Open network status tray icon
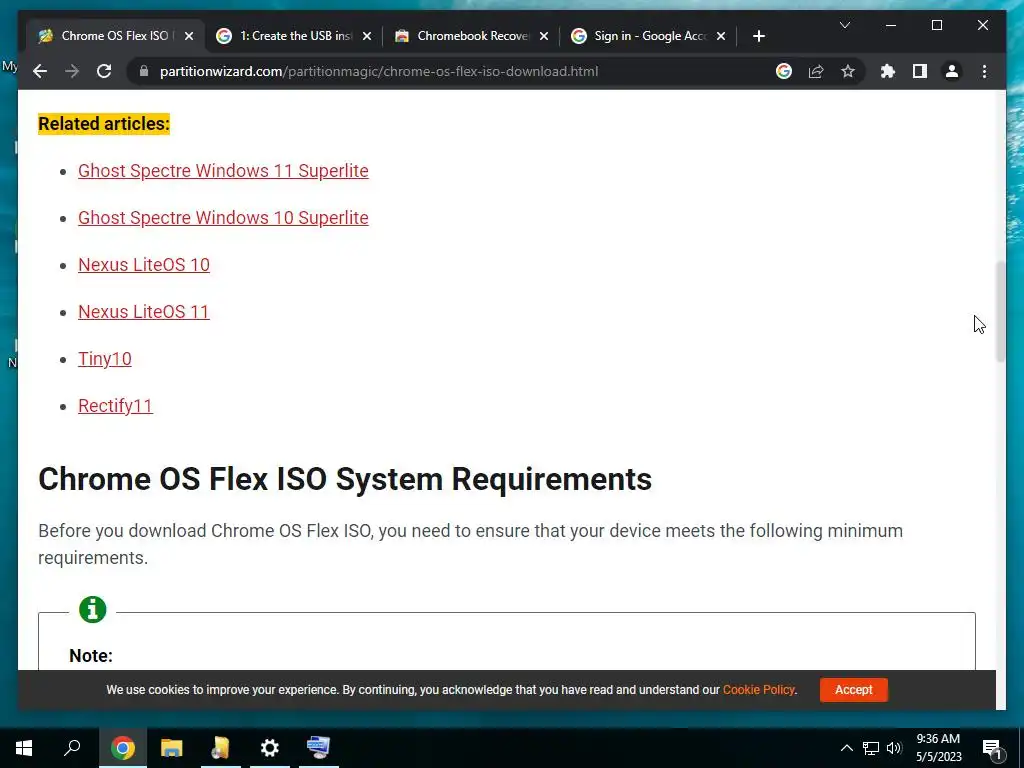Image resolution: width=1024 pixels, height=768 pixels. click(x=871, y=748)
